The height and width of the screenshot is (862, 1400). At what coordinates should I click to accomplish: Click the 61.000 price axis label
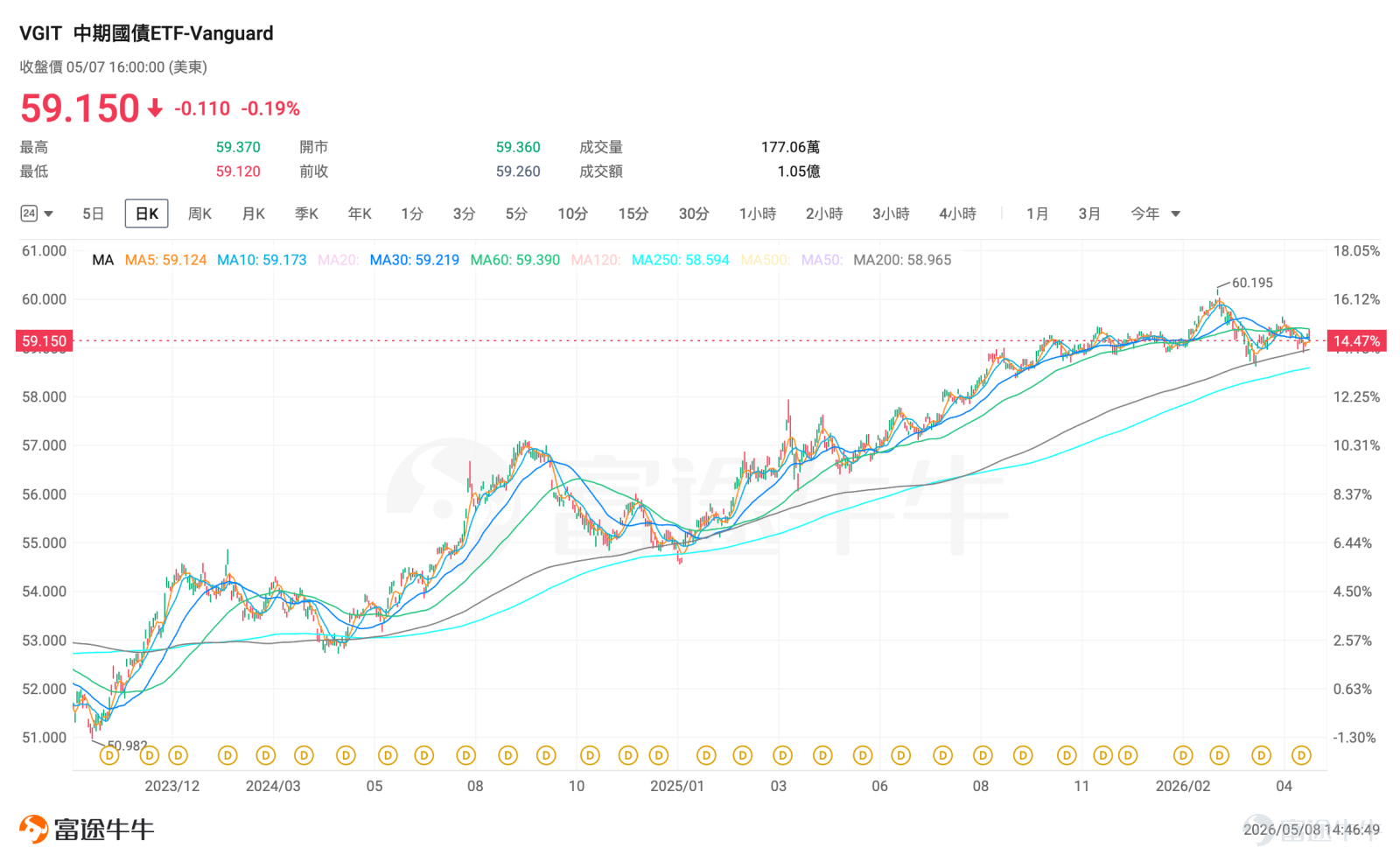coord(44,251)
